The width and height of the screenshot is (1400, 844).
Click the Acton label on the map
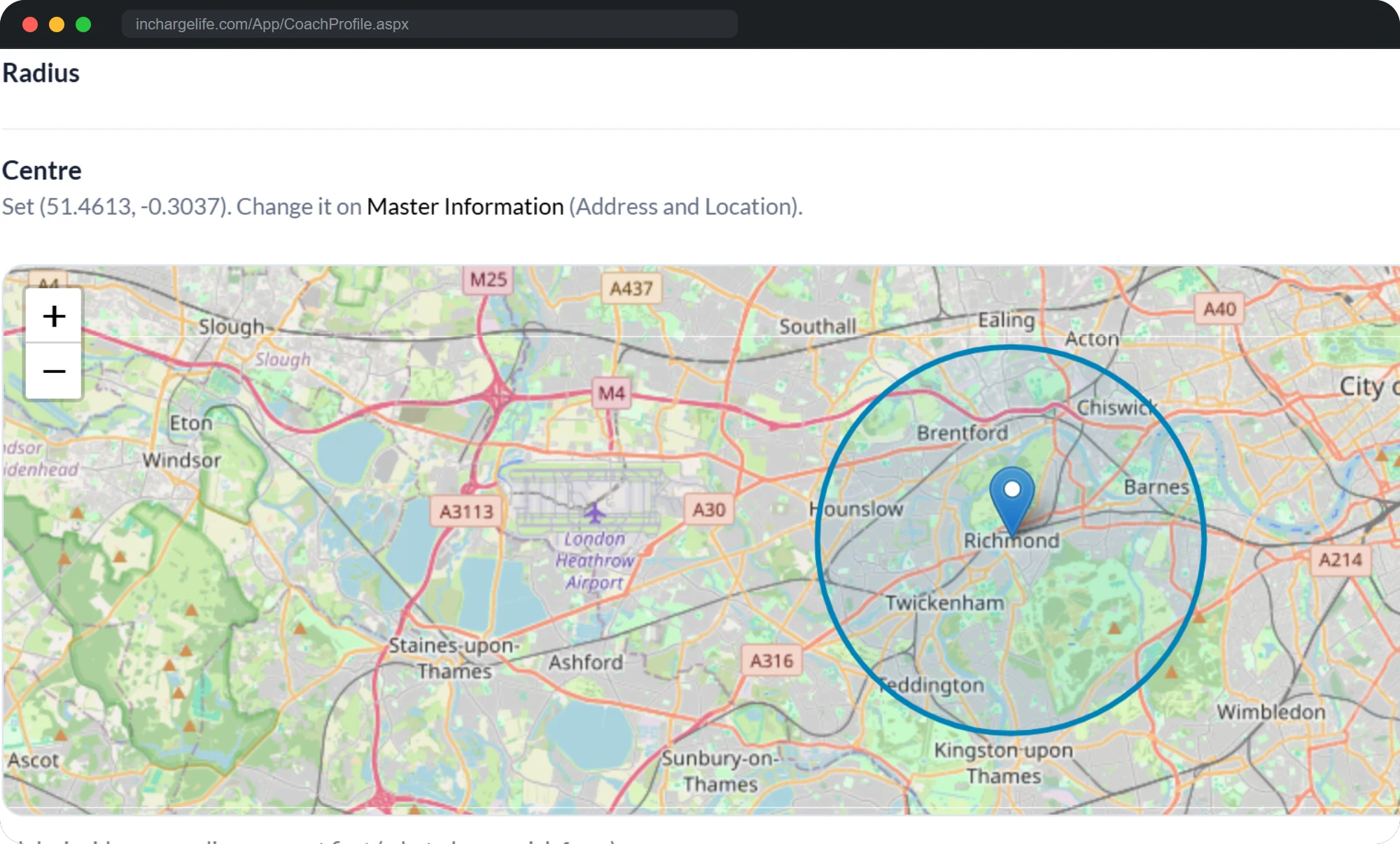1092,339
